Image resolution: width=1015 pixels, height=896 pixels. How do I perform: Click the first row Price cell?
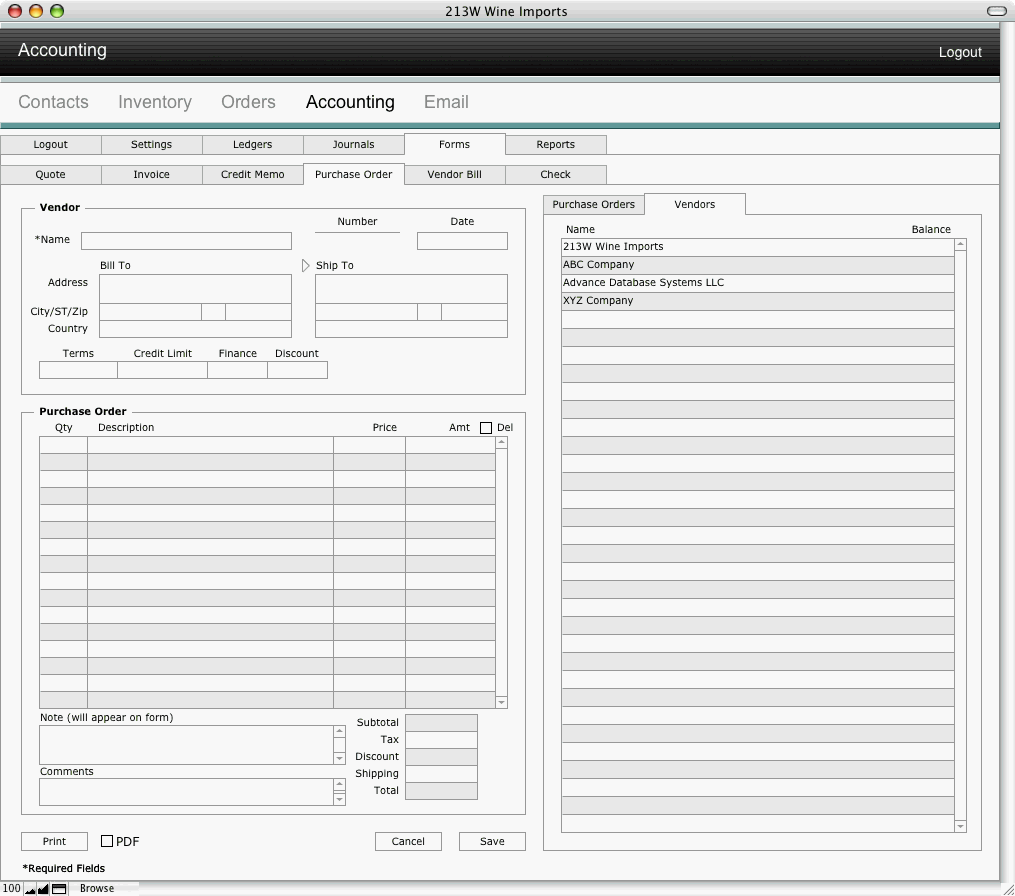point(370,445)
